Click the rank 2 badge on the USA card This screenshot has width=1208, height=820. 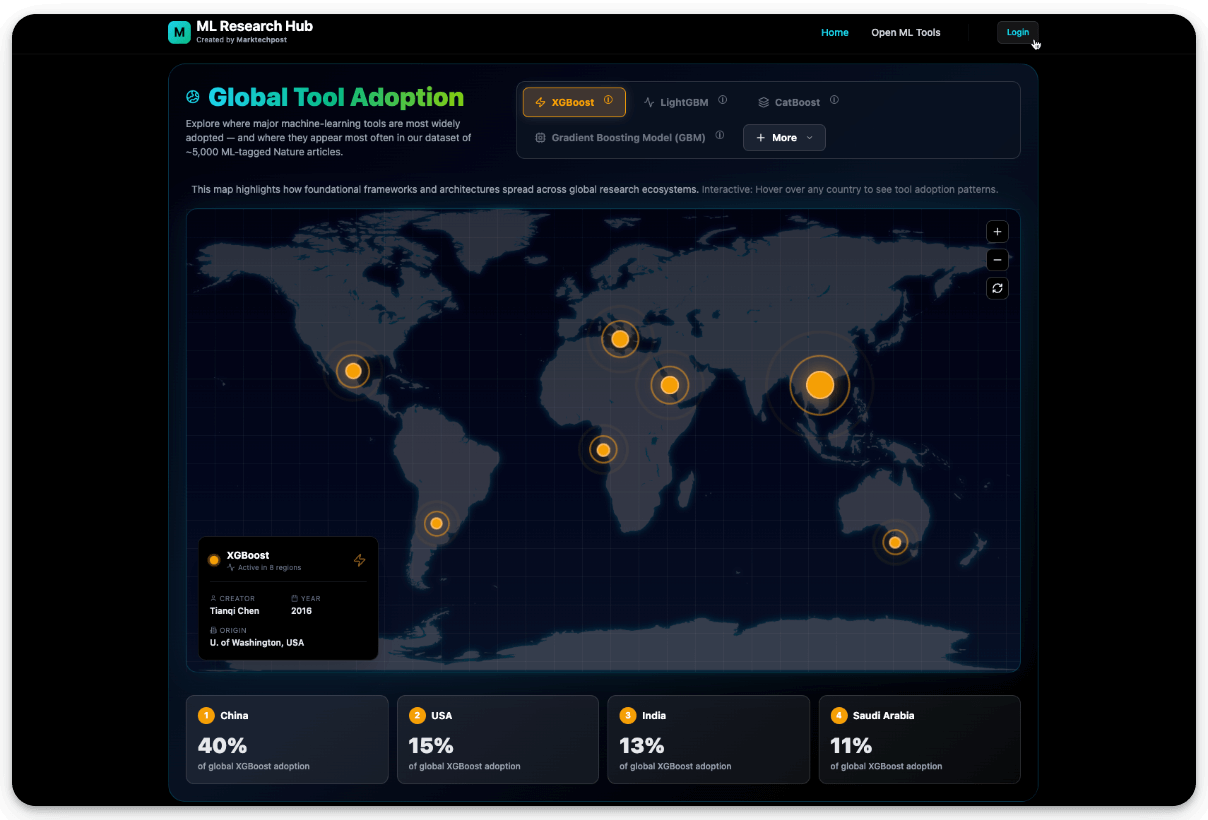[x=417, y=715]
